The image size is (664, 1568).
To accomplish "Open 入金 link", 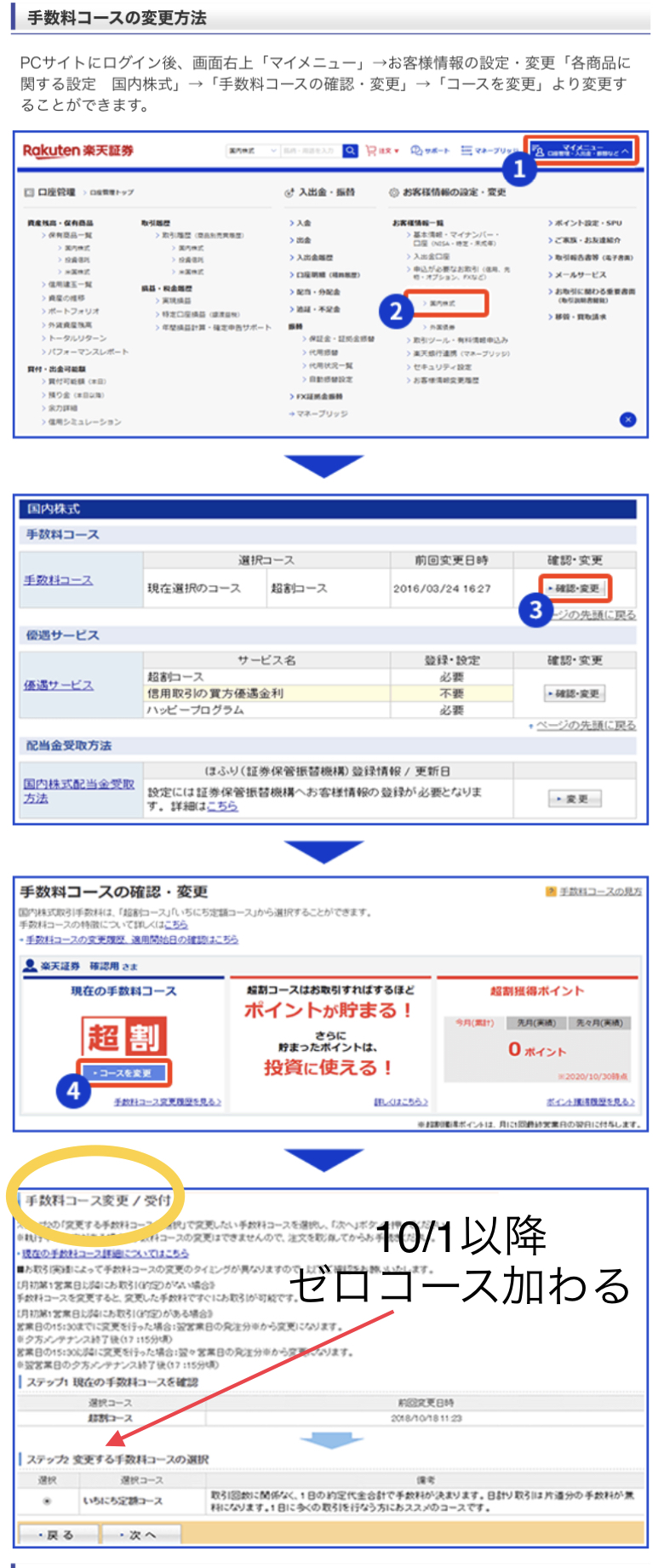I will [303, 223].
